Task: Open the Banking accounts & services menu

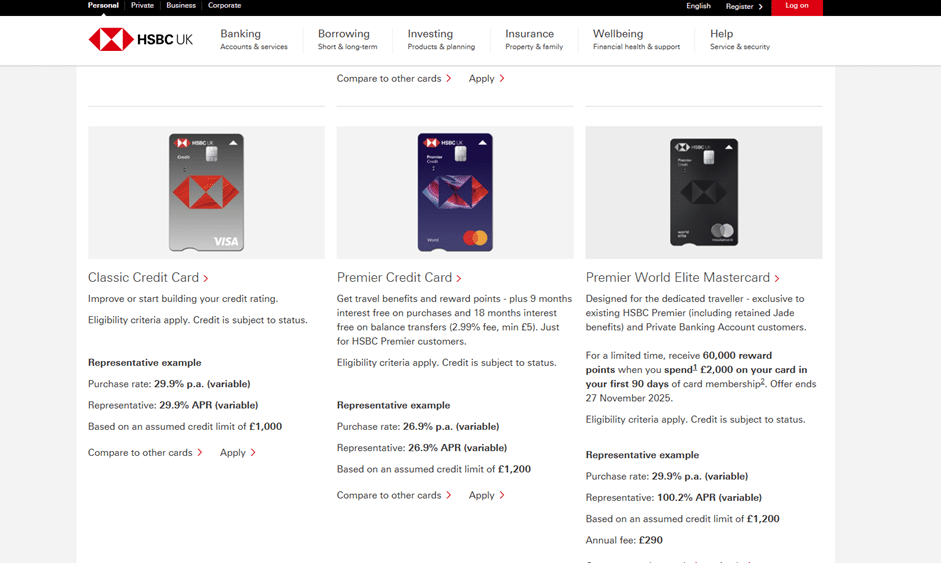Action: coord(253,40)
